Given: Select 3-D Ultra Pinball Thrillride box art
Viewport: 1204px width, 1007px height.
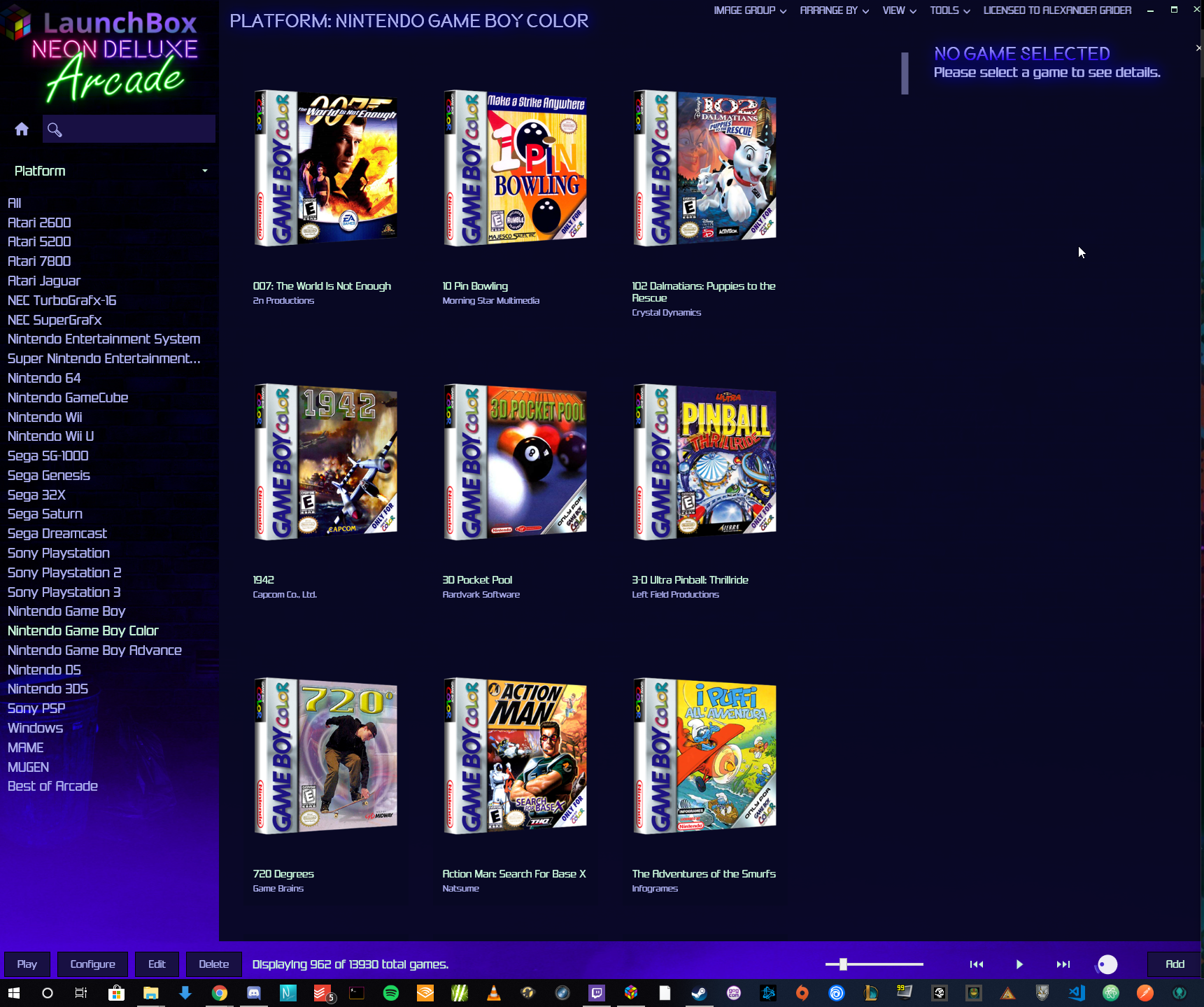Looking at the screenshot, I should pyautogui.click(x=705, y=462).
